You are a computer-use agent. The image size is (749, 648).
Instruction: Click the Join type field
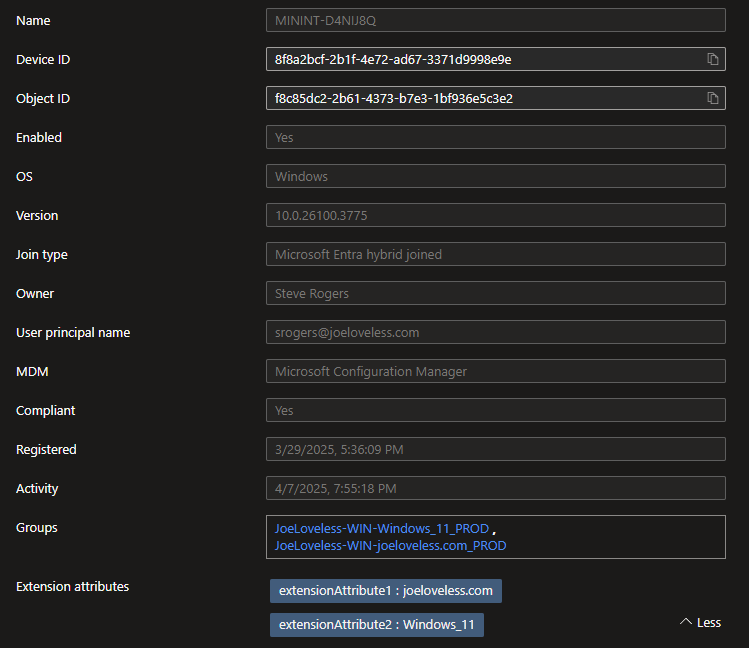495,254
